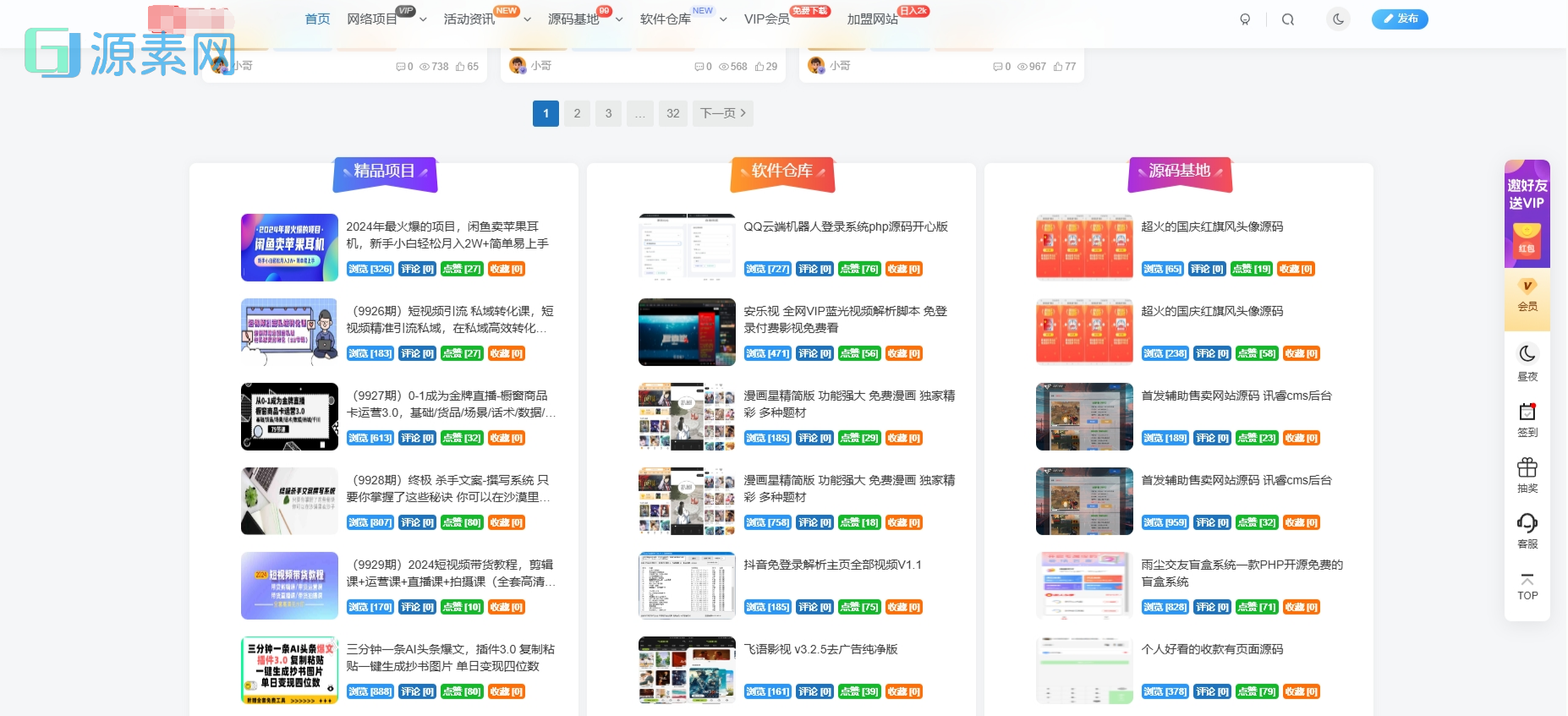Open the 软件仓库 menu label
The height and width of the screenshot is (716, 1568).
pyautogui.click(x=666, y=19)
